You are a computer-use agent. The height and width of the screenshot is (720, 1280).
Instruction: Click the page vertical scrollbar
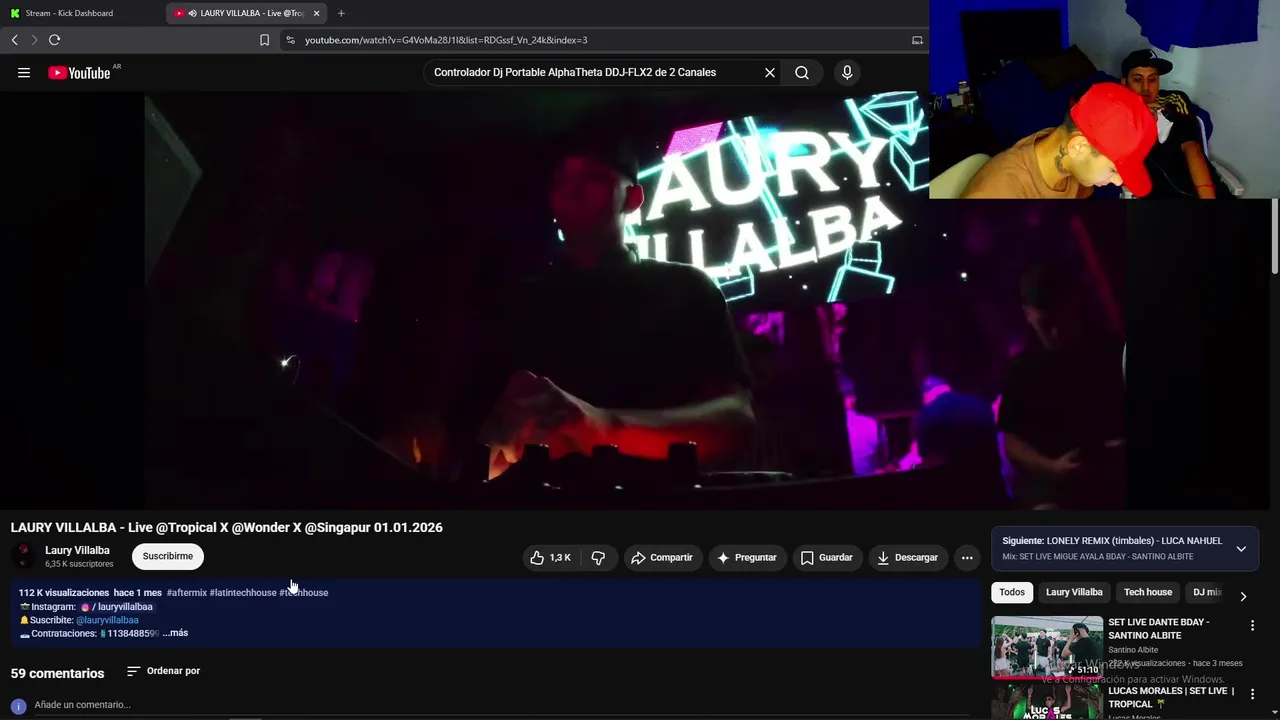[1275, 235]
